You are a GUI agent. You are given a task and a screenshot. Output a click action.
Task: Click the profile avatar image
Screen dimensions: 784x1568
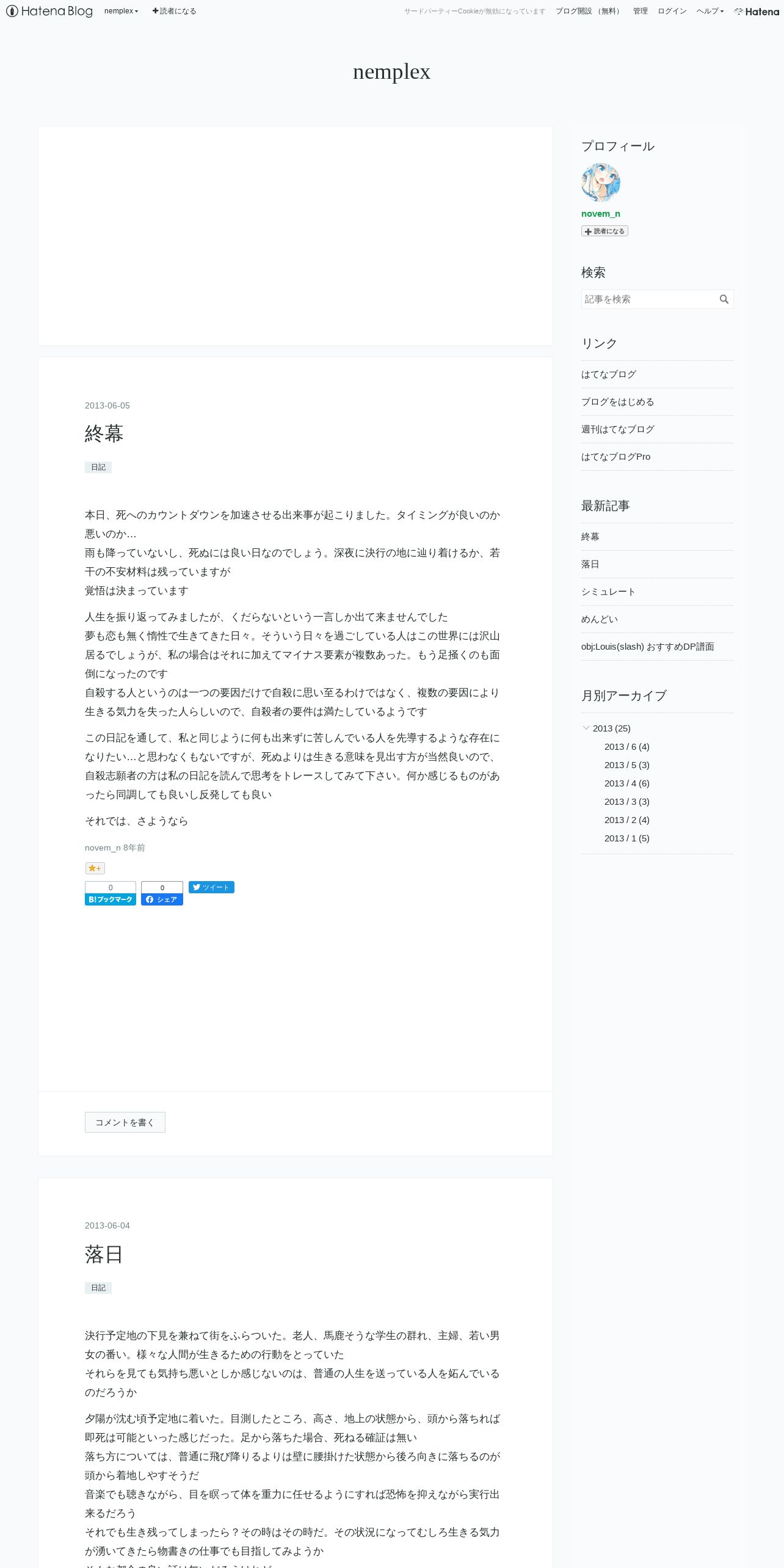click(x=601, y=182)
